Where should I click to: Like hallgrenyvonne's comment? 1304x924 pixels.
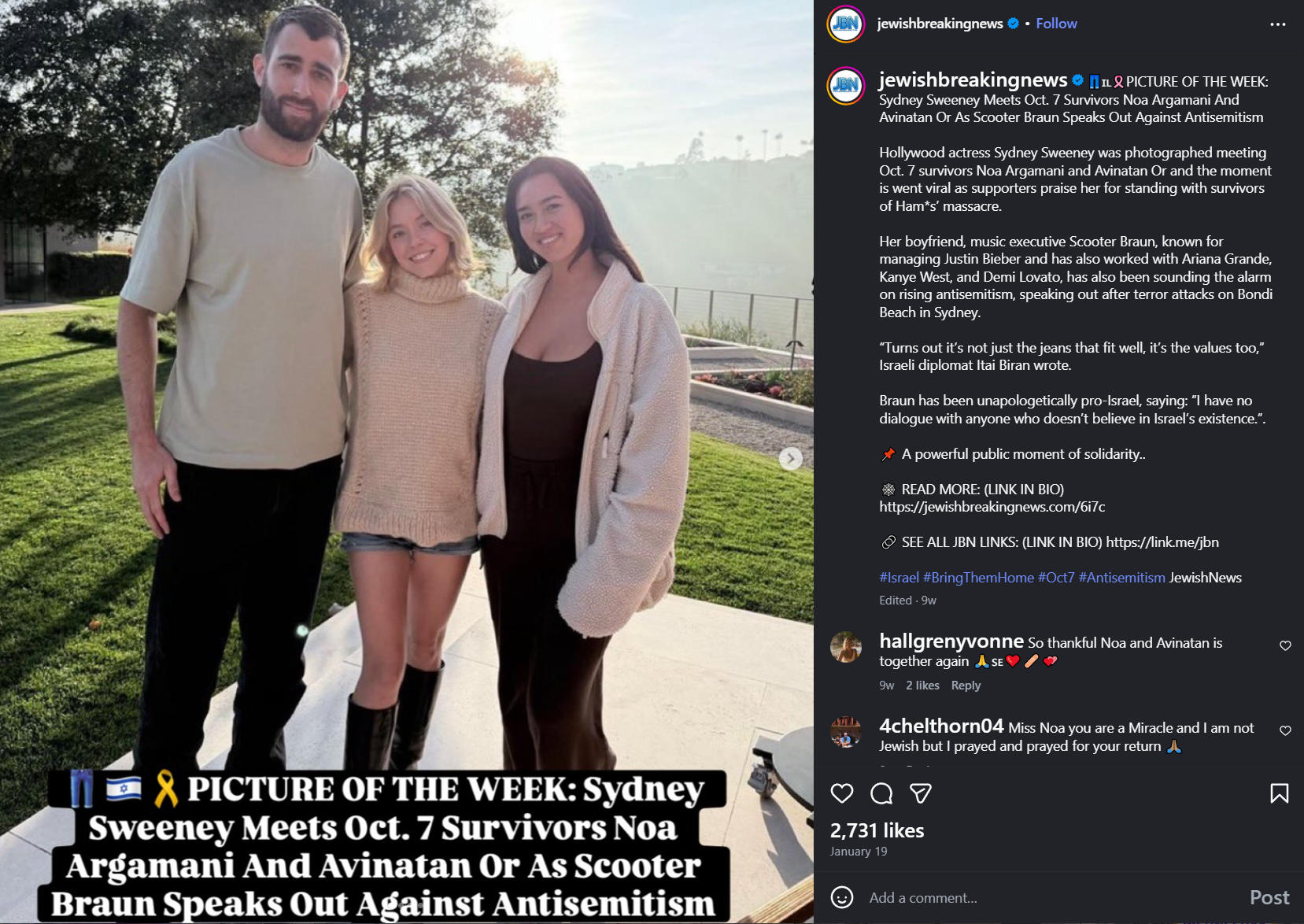coord(1285,645)
